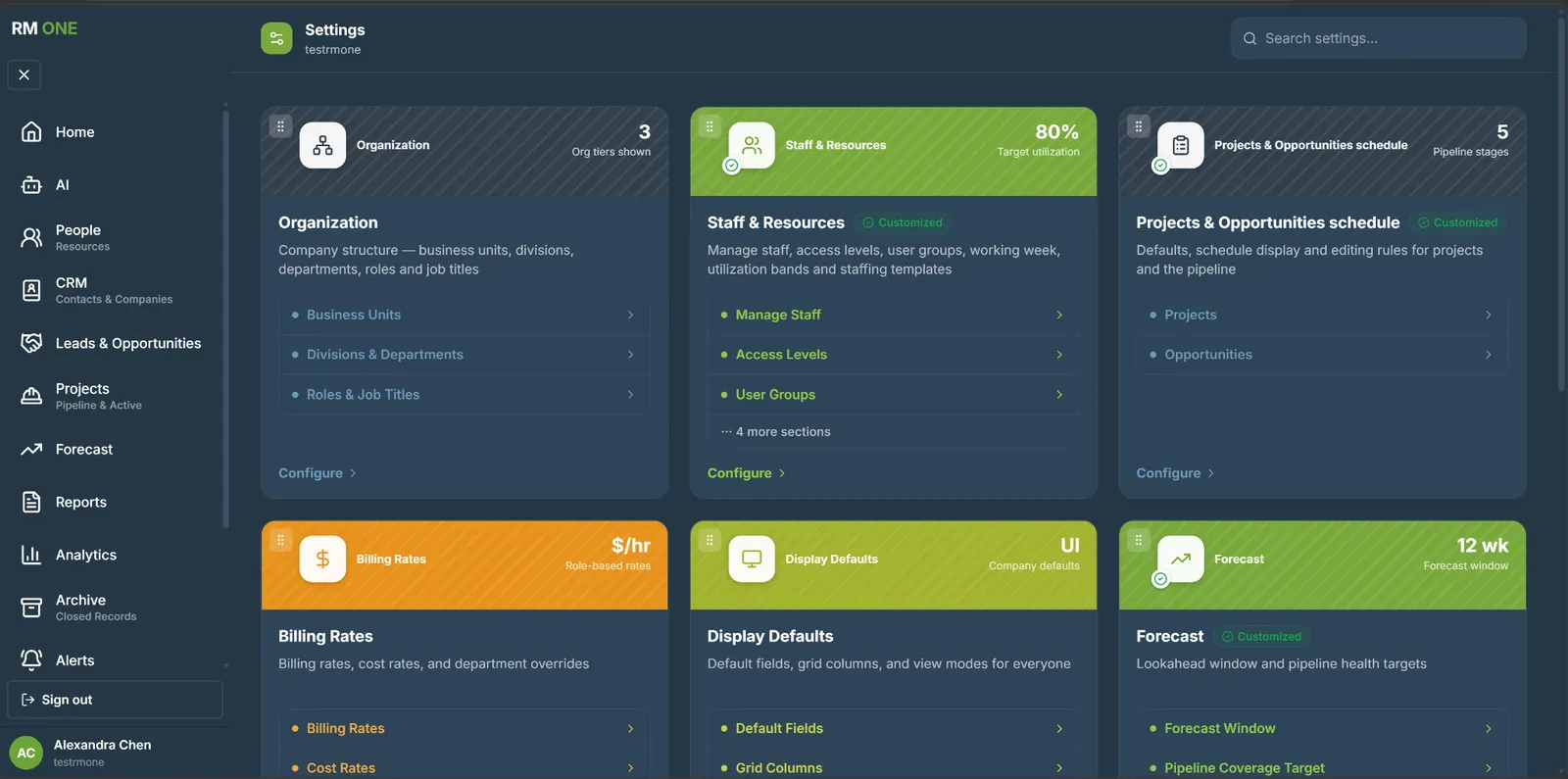Expand the Default Fields row chevron

point(1059,728)
